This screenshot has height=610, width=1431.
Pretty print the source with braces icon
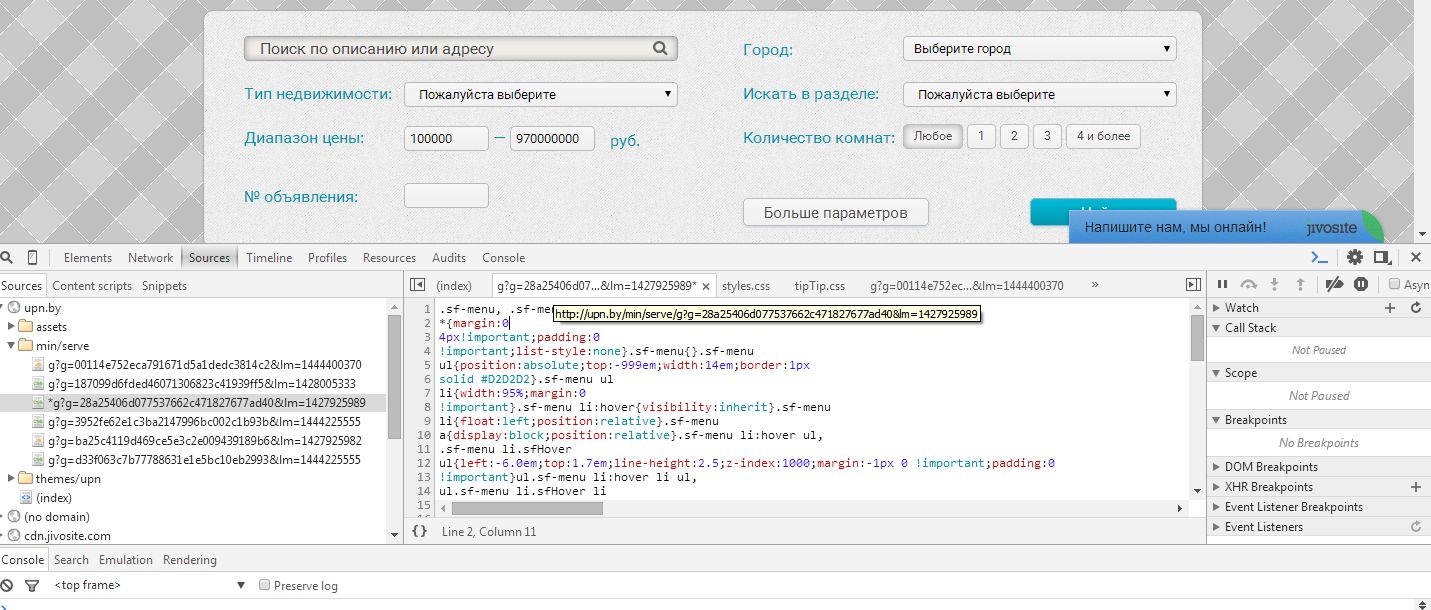pyautogui.click(x=420, y=531)
